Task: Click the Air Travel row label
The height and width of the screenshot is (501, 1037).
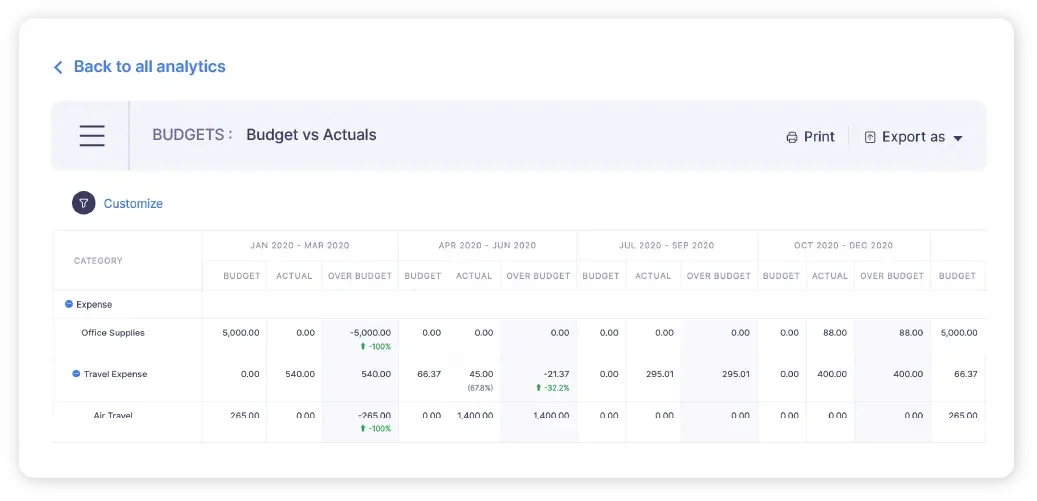Action: pyautogui.click(x=113, y=416)
